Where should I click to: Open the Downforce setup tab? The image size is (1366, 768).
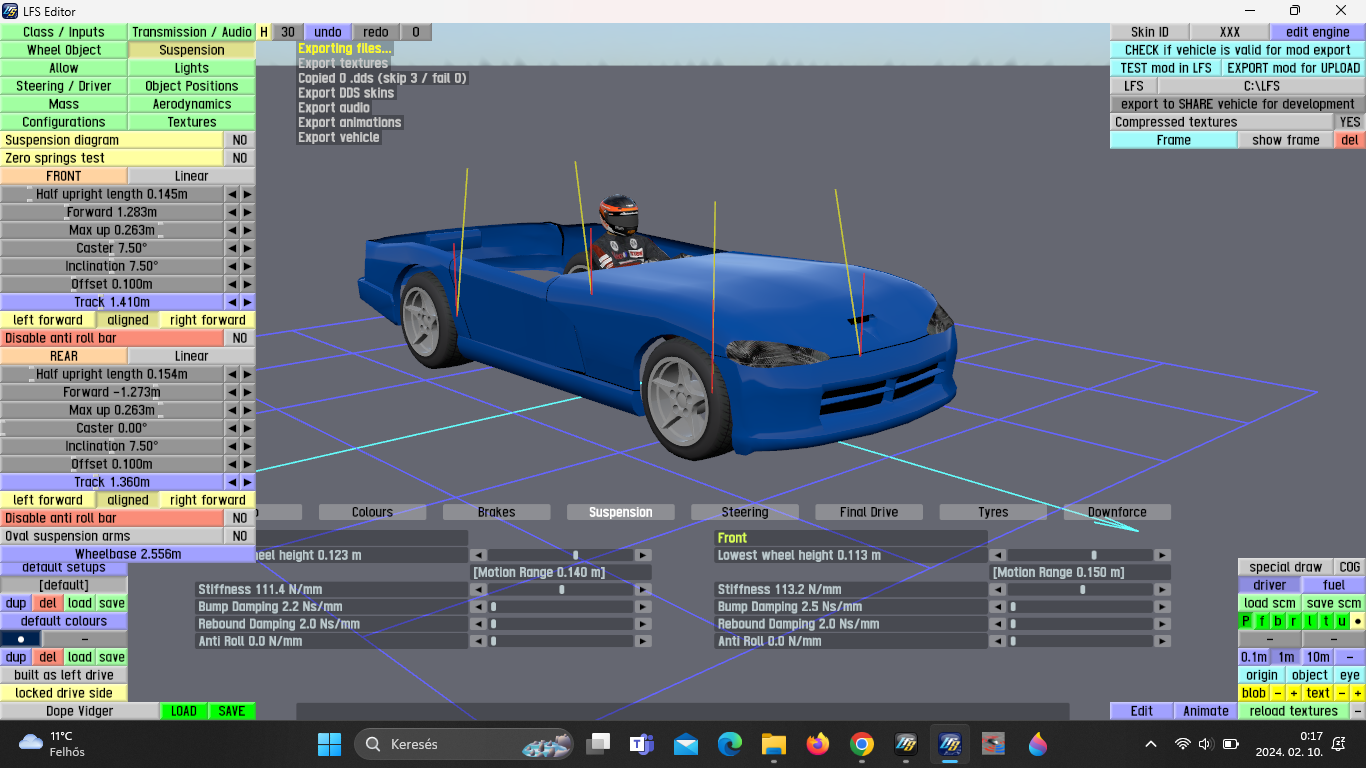coord(1117,512)
